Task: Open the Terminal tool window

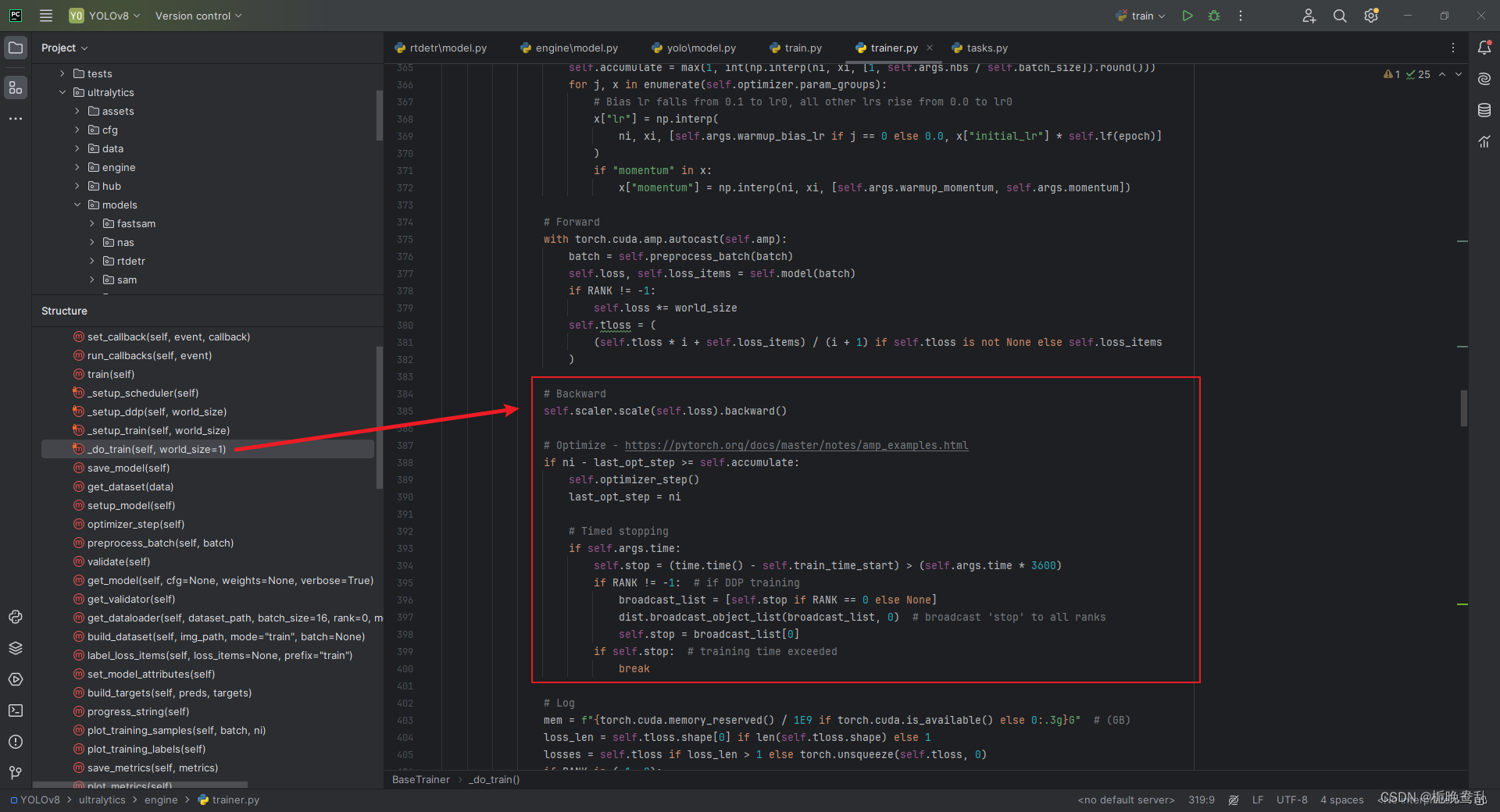Action: tap(16, 710)
